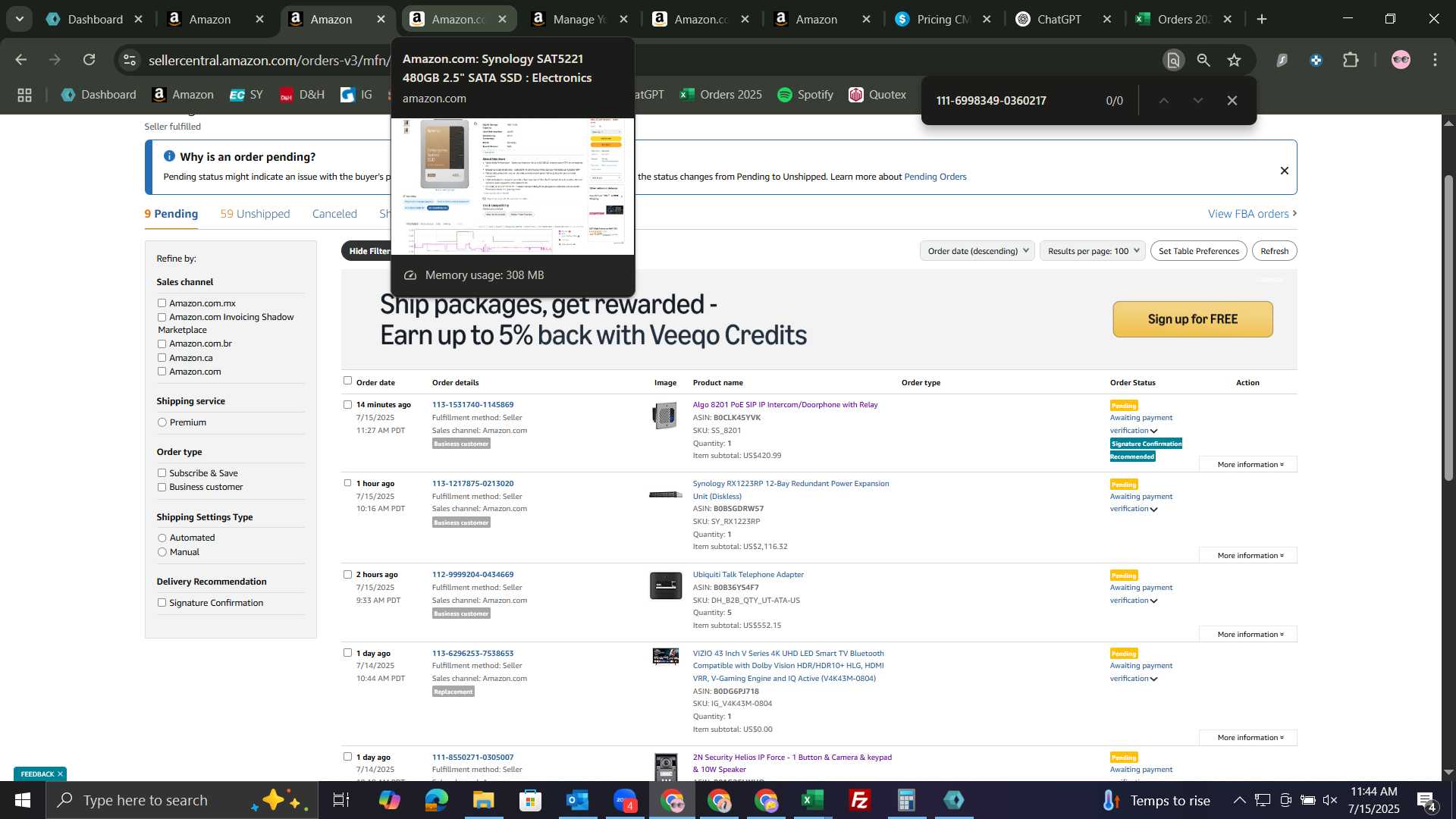Select the Canceled orders tab
Viewport: 1456px width, 819px height.
pyautogui.click(x=334, y=214)
